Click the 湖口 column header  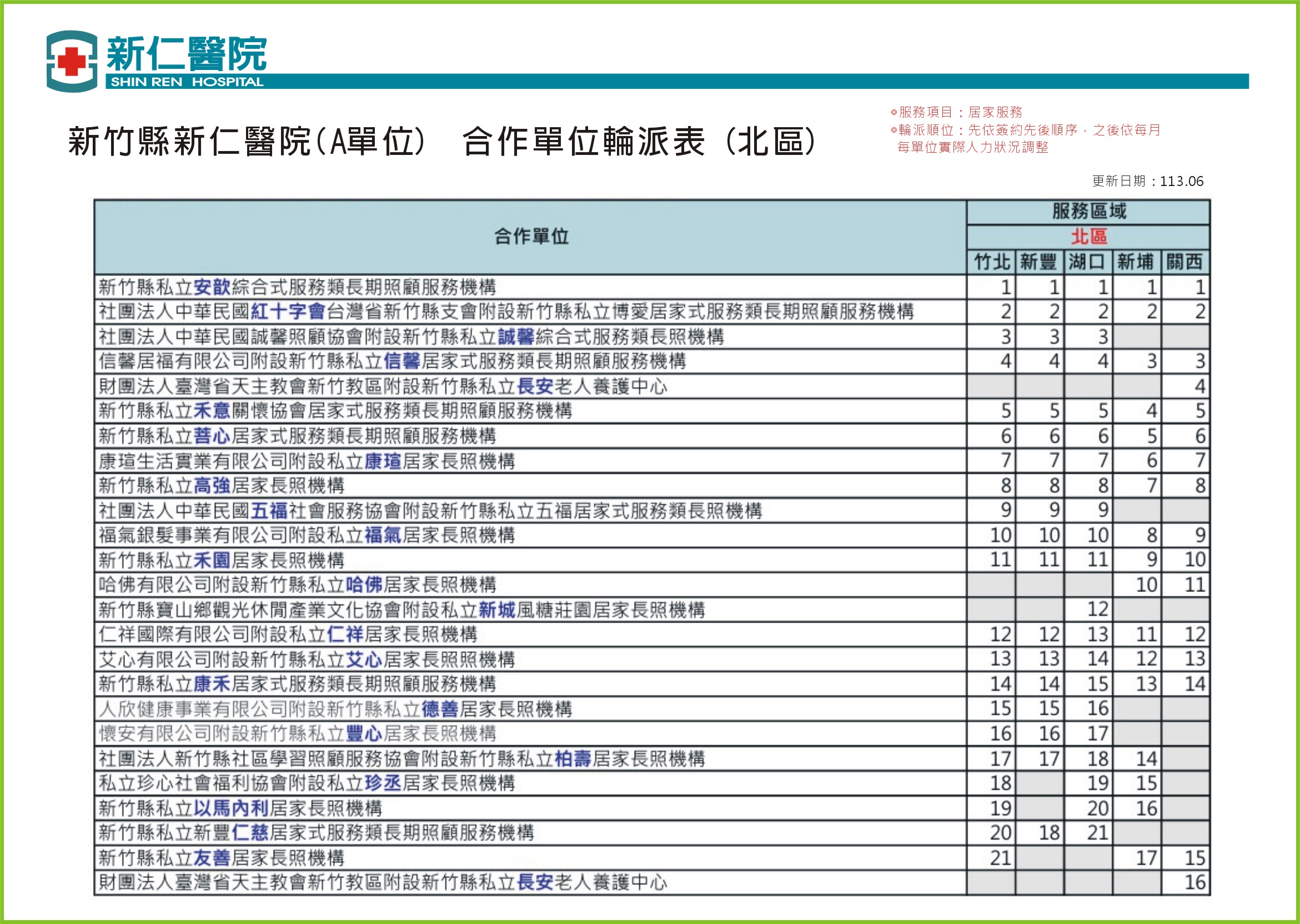tap(1088, 262)
